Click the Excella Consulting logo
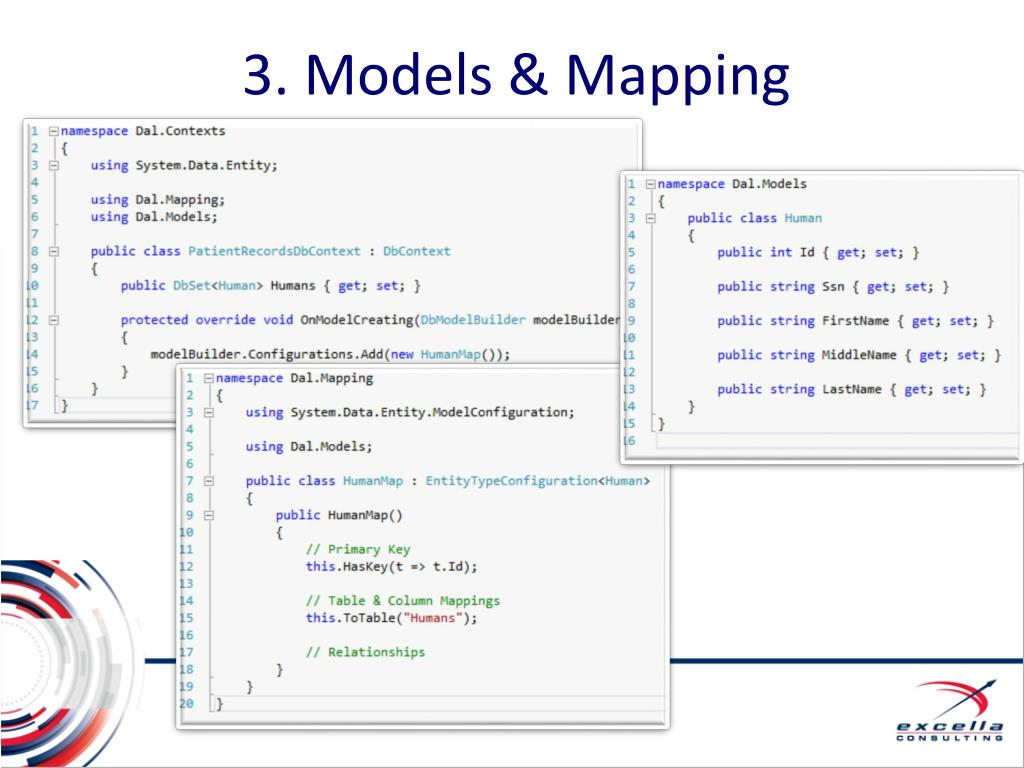The width and height of the screenshot is (1024, 768). tap(950, 711)
